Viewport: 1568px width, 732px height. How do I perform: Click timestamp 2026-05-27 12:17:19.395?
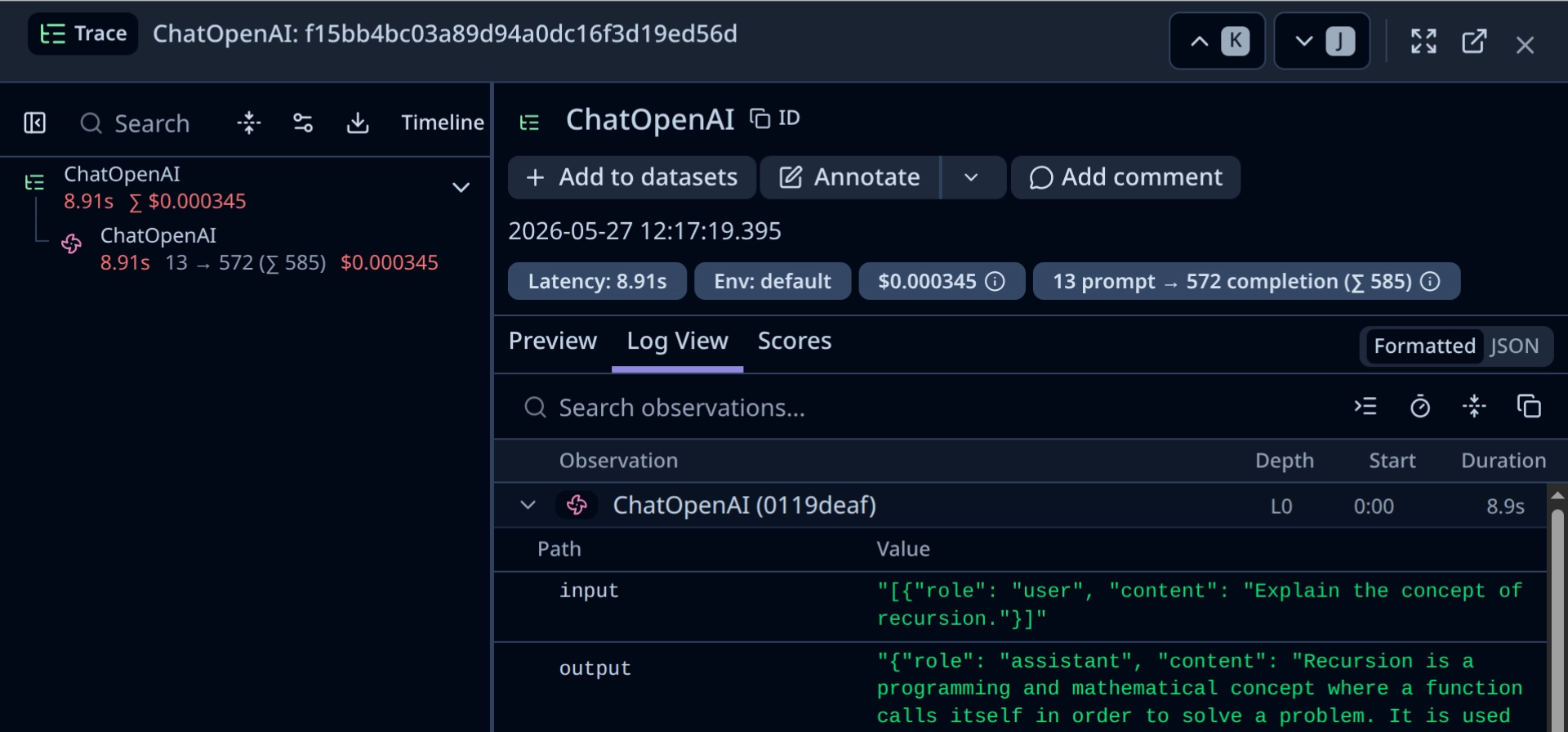644,231
